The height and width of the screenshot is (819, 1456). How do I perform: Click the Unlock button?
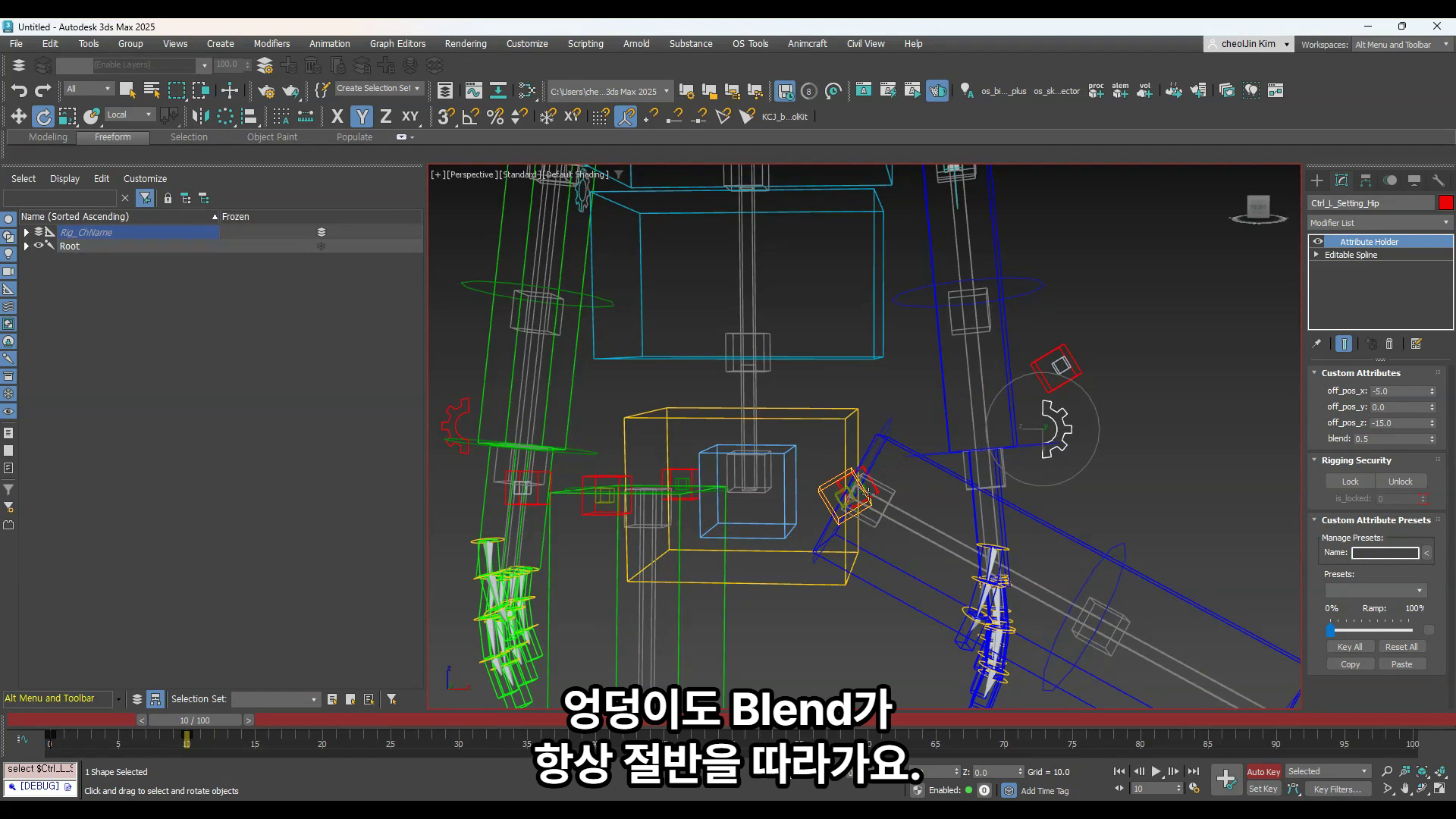pyautogui.click(x=1400, y=482)
